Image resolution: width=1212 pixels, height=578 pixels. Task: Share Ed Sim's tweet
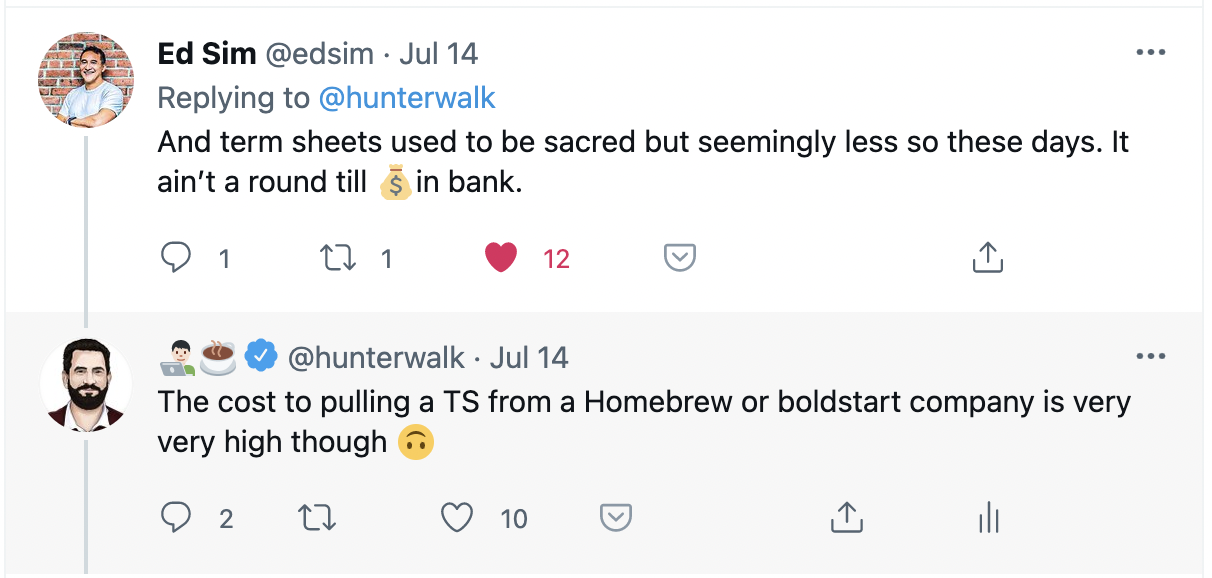point(987,258)
